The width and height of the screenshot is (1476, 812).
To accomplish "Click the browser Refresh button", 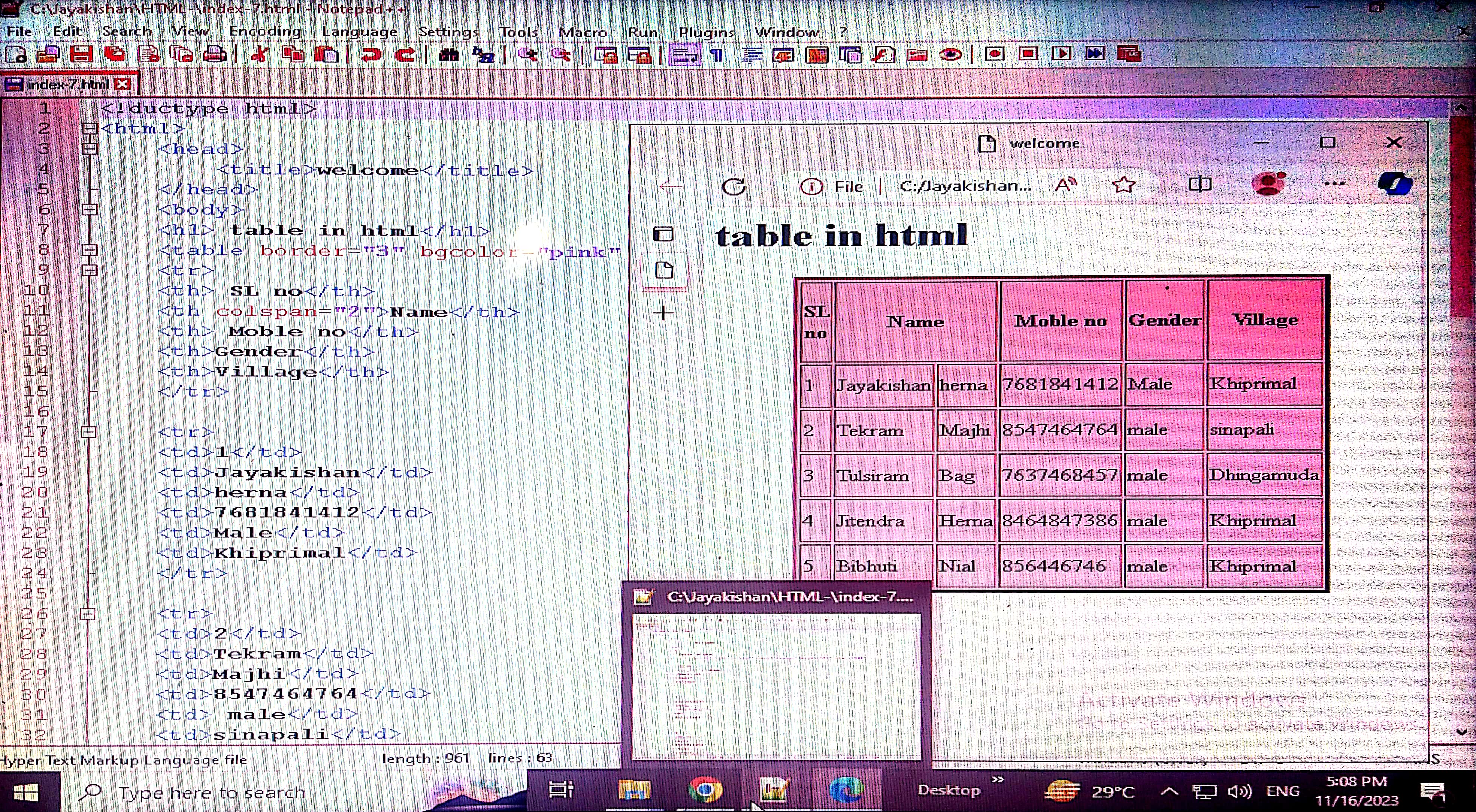I will point(734,186).
